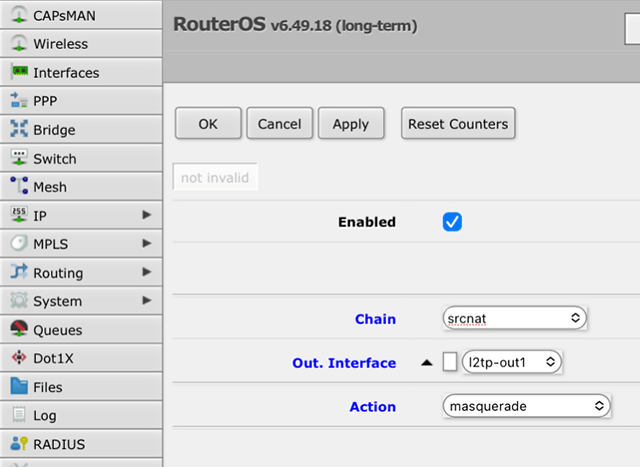Click the System gear icon
Image resolution: width=640 pixels, height=467 pixels.
point(19,300)
